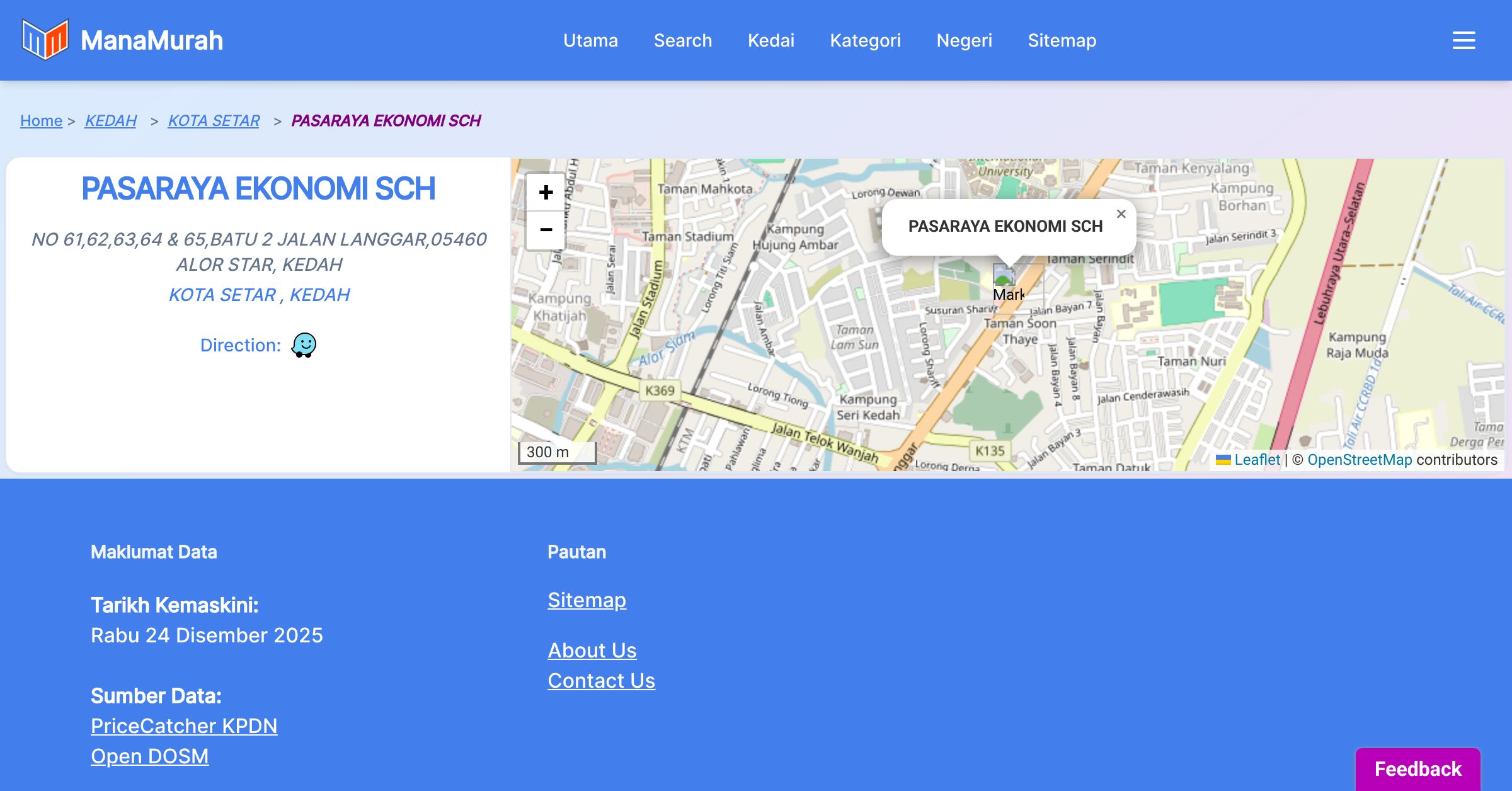
Task: Click the ManaMurah logo icon
Action: (45, 40)
